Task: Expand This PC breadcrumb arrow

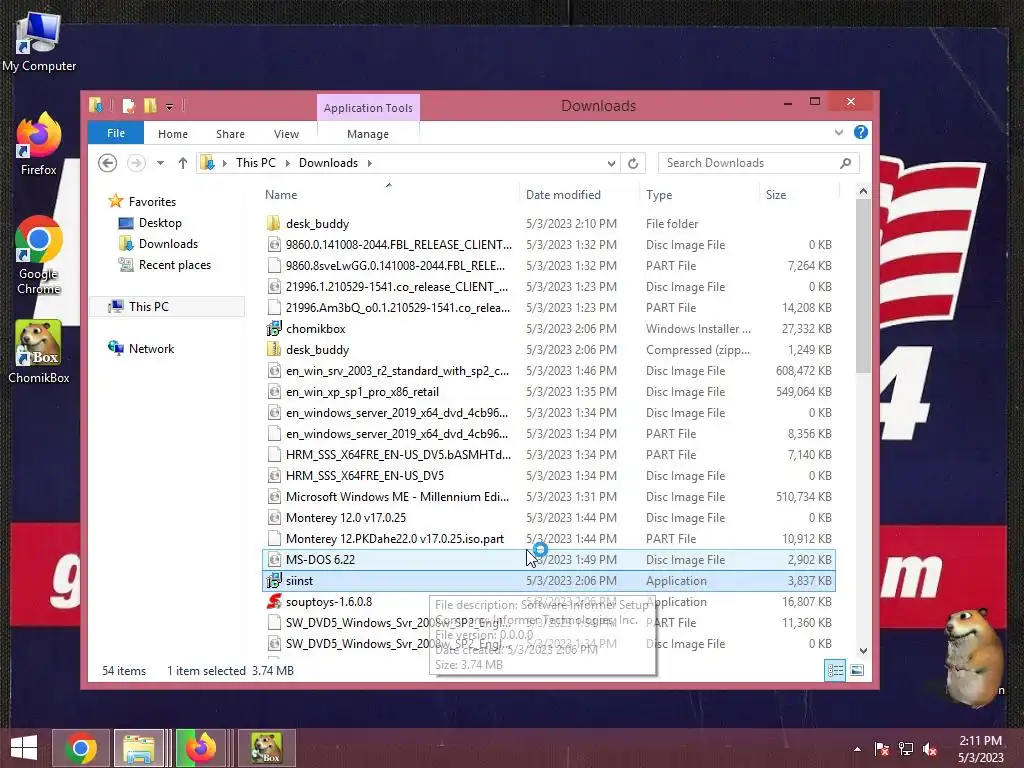Action: point(287,163)
